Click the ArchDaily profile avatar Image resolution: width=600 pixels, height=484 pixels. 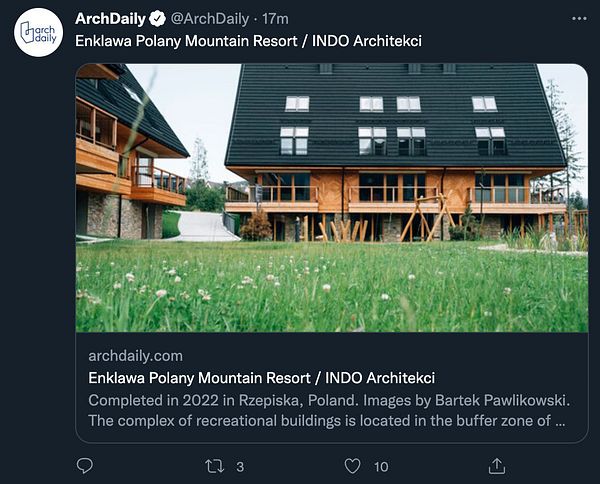pyautogui.click(x=38, y=33)
